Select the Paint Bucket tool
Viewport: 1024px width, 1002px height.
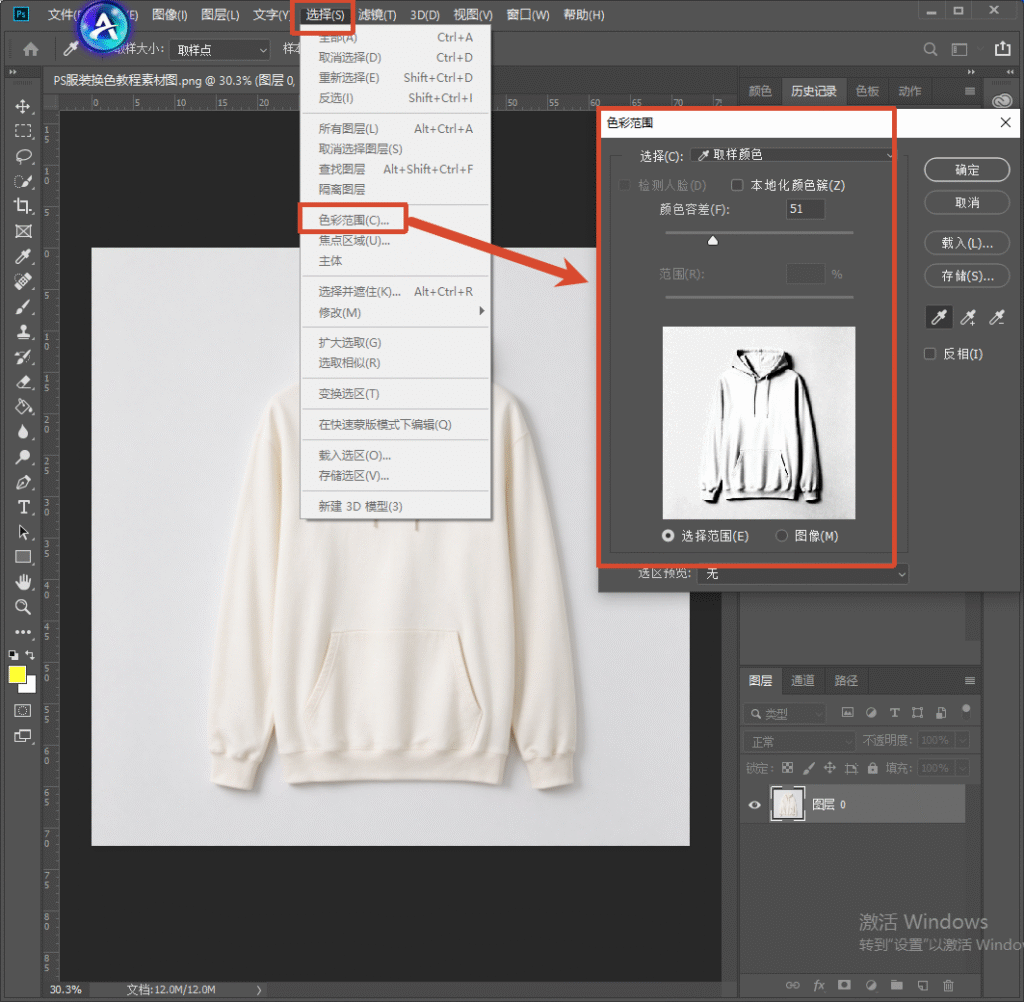23,407
